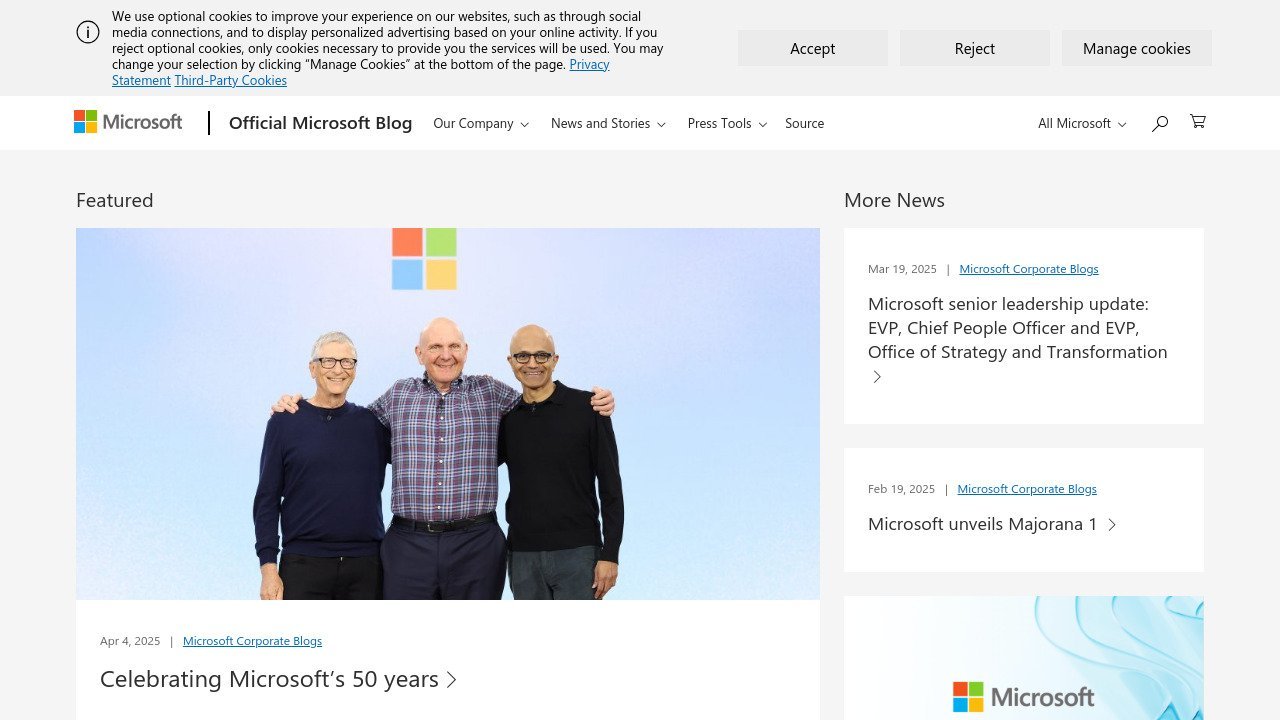The image size is (1280, 720).
Task: Open the search magnifier icon
Action: [1160, 123]
